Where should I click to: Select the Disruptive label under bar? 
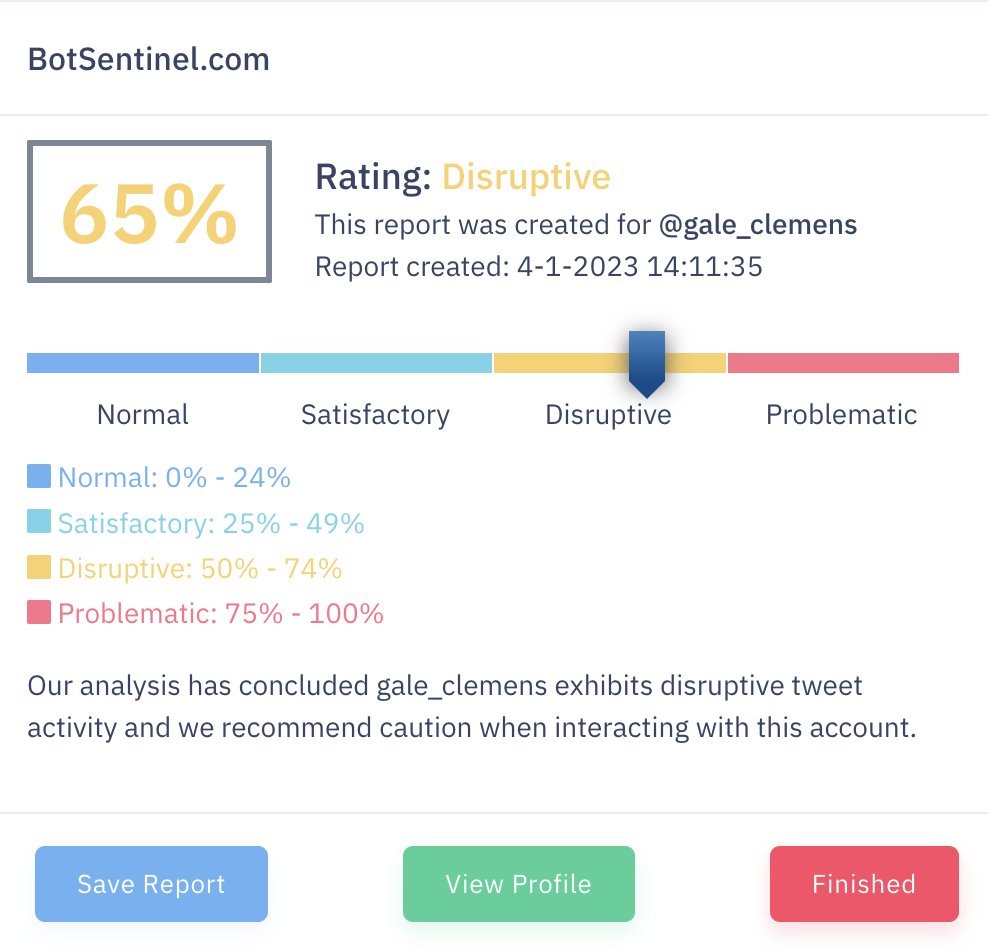609,415
